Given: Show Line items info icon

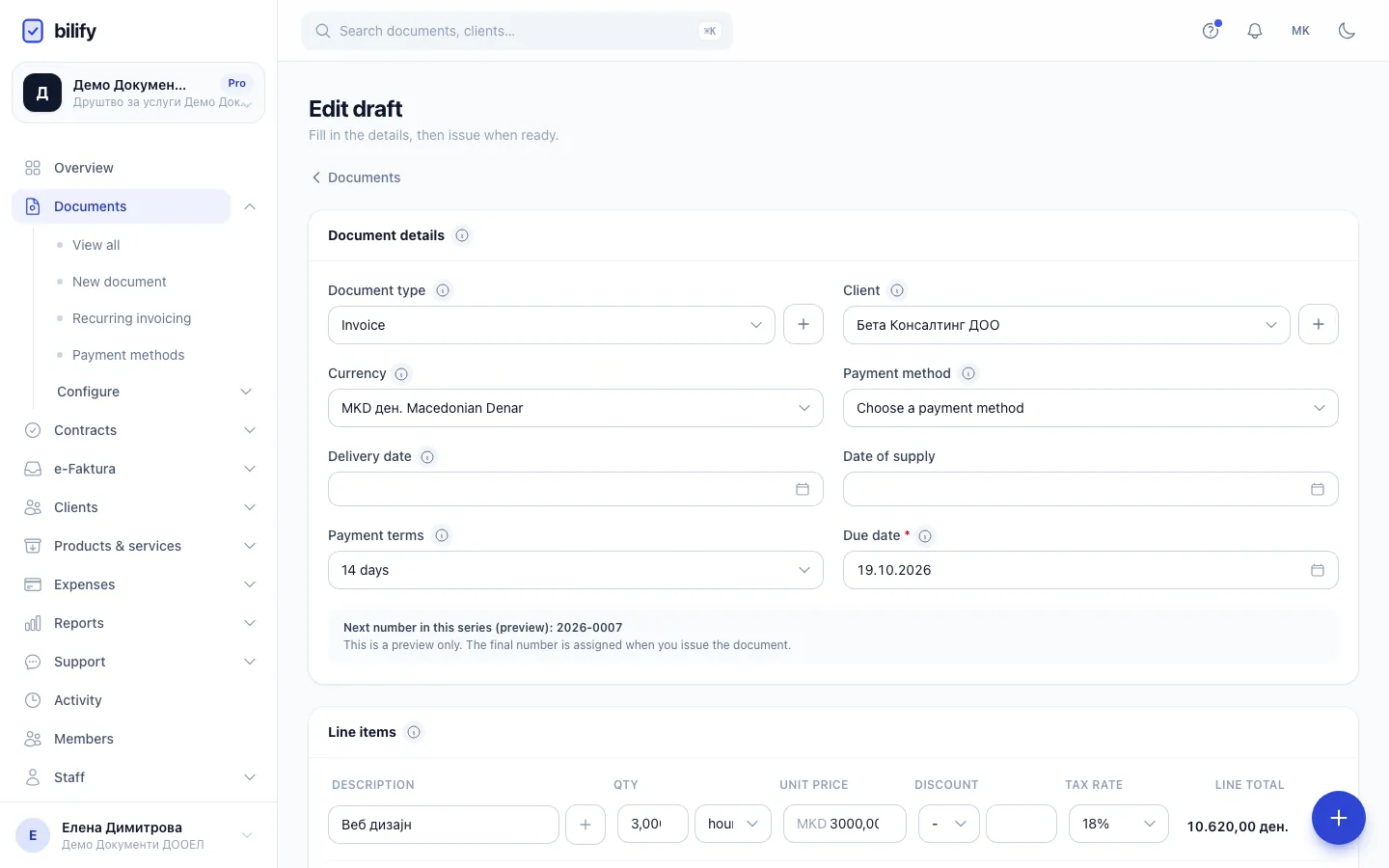Looking at the screenshot, I should (414, 732).
